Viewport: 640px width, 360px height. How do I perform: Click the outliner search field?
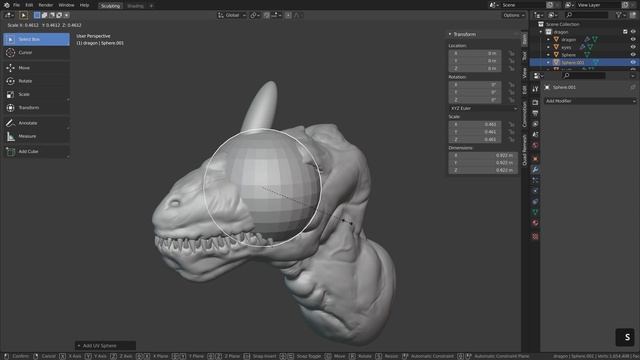tap(587, 15)
